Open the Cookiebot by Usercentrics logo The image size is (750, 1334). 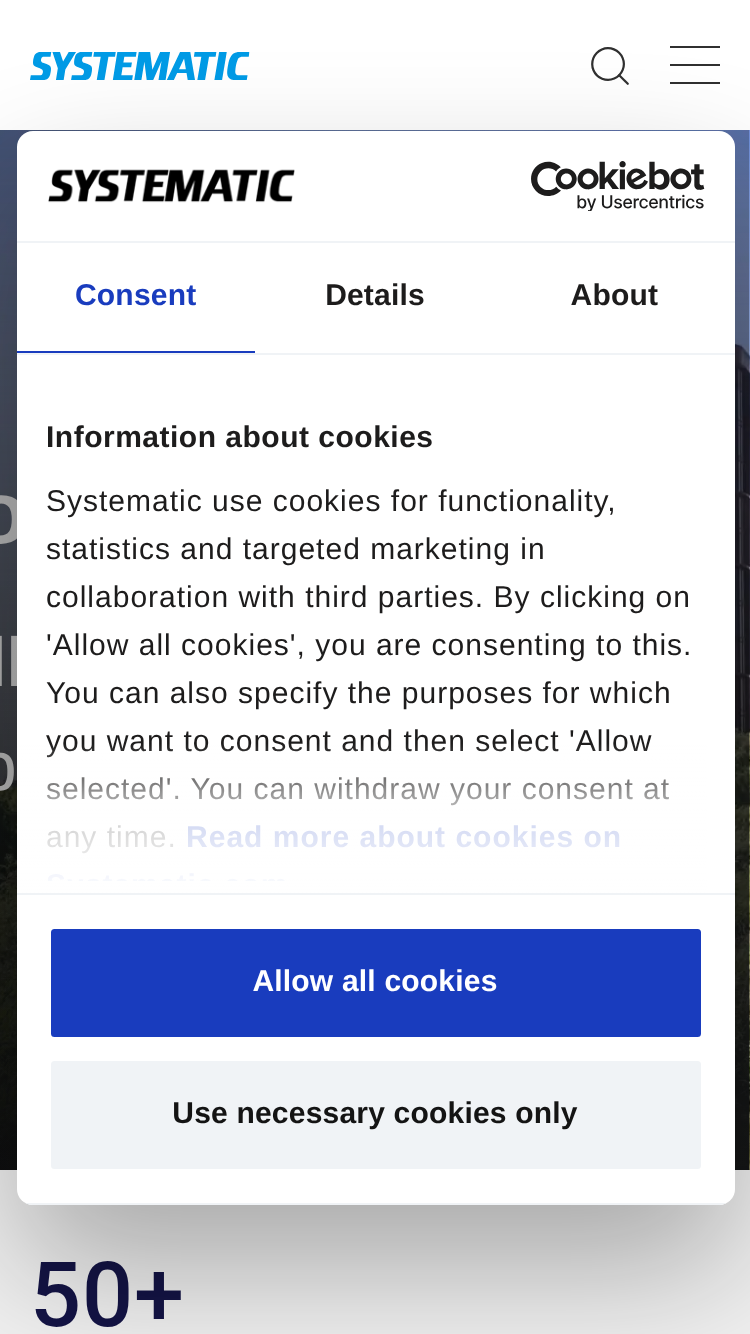coord(617,186)
